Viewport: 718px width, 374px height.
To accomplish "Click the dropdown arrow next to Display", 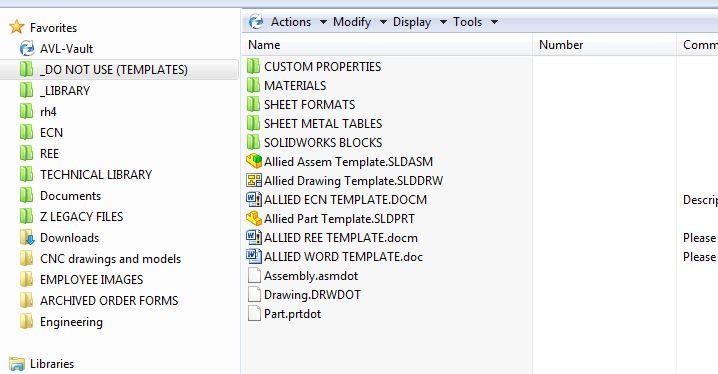I will [x=443, y=22].
